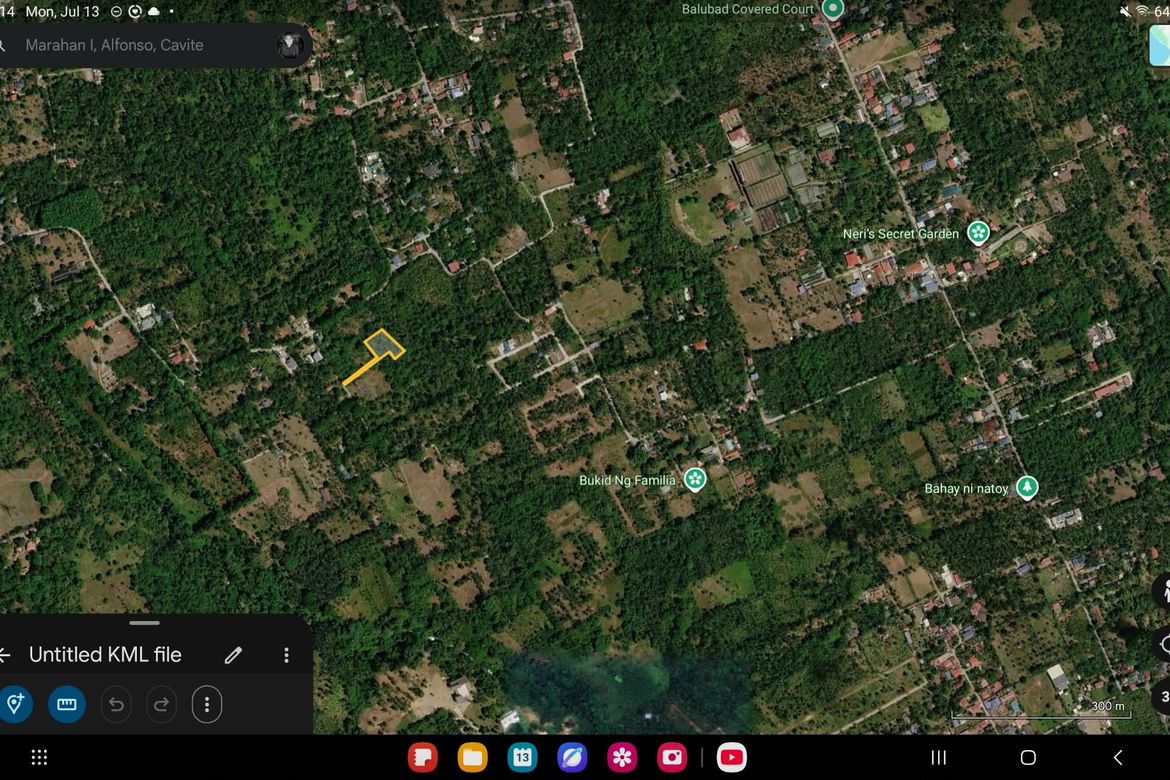
Task: Rename project with the pencil edit icon
Action: (x=234, y=655)
